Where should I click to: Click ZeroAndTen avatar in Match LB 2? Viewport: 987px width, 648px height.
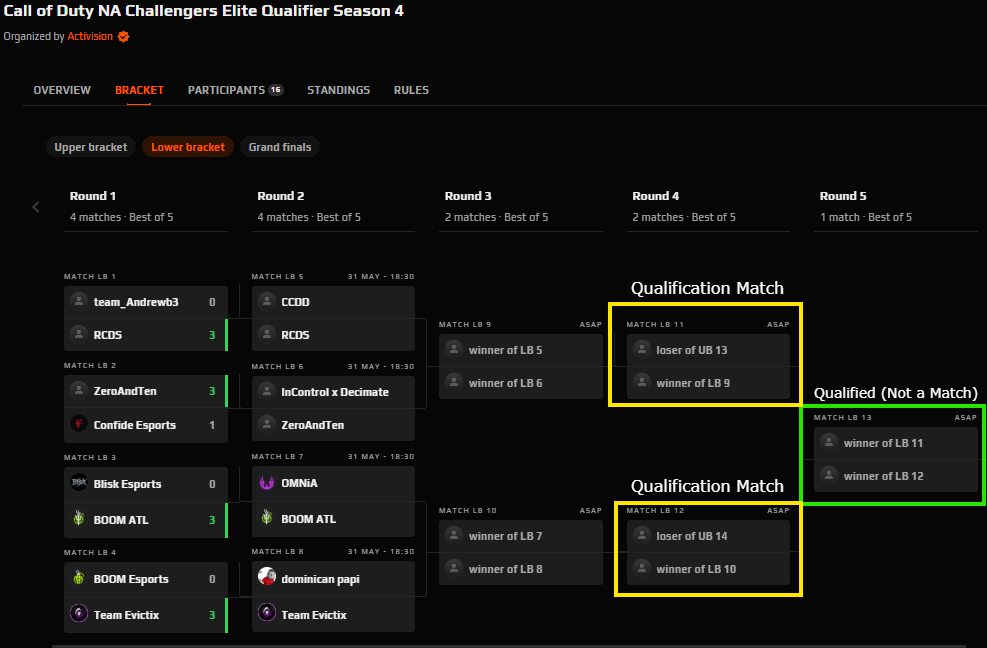click(x=79, y=390)
